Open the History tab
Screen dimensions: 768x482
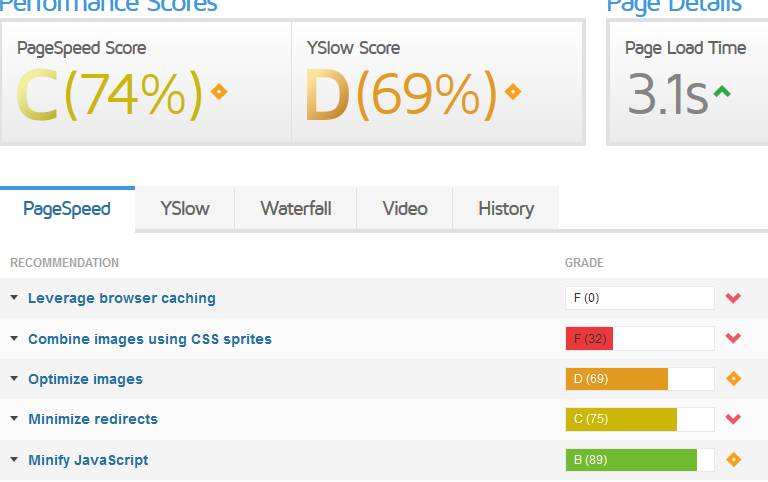506,209
